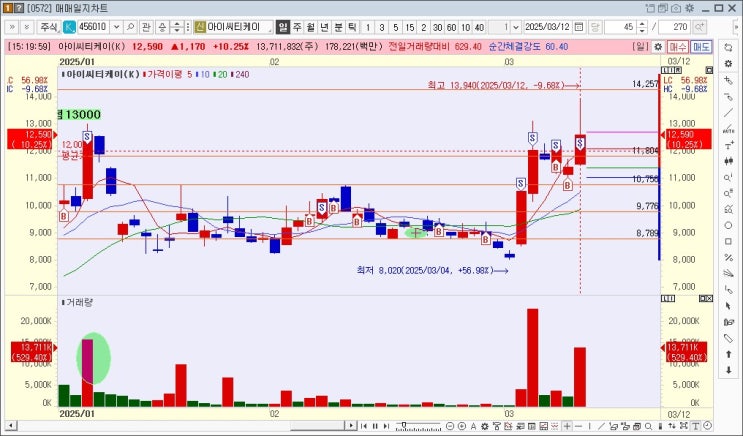Select the 분 minute period tab

click(x=338, y=27)
